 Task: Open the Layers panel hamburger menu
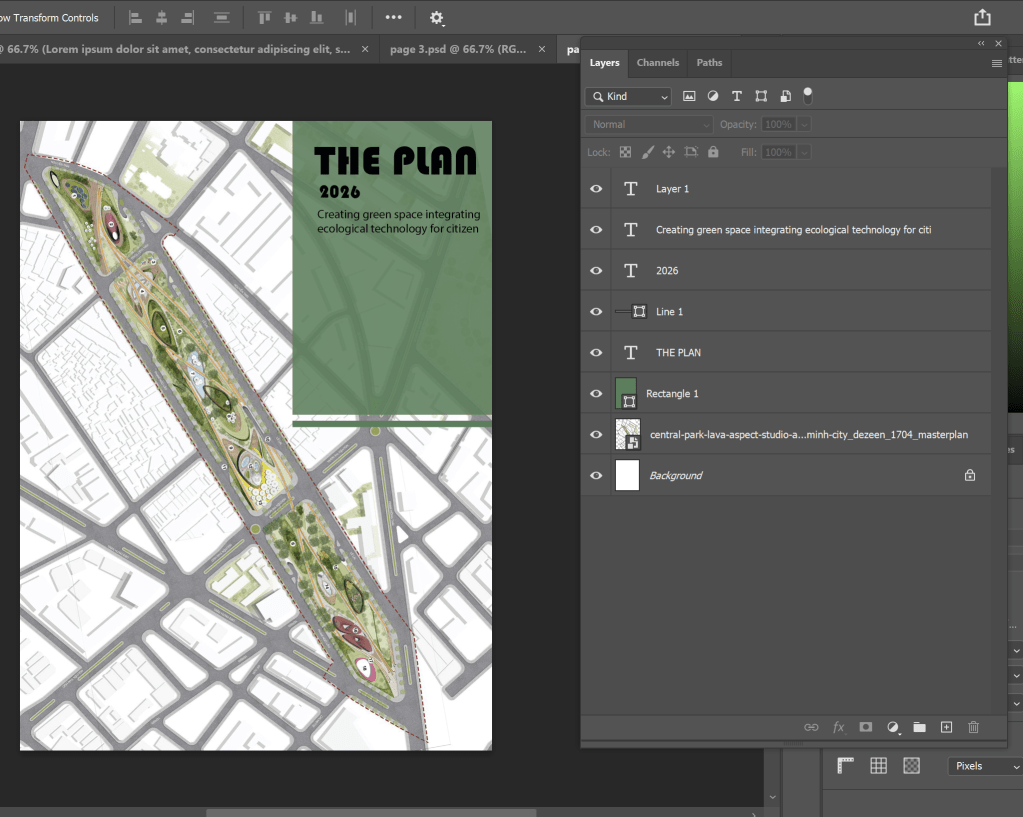[x=996, y=63]
